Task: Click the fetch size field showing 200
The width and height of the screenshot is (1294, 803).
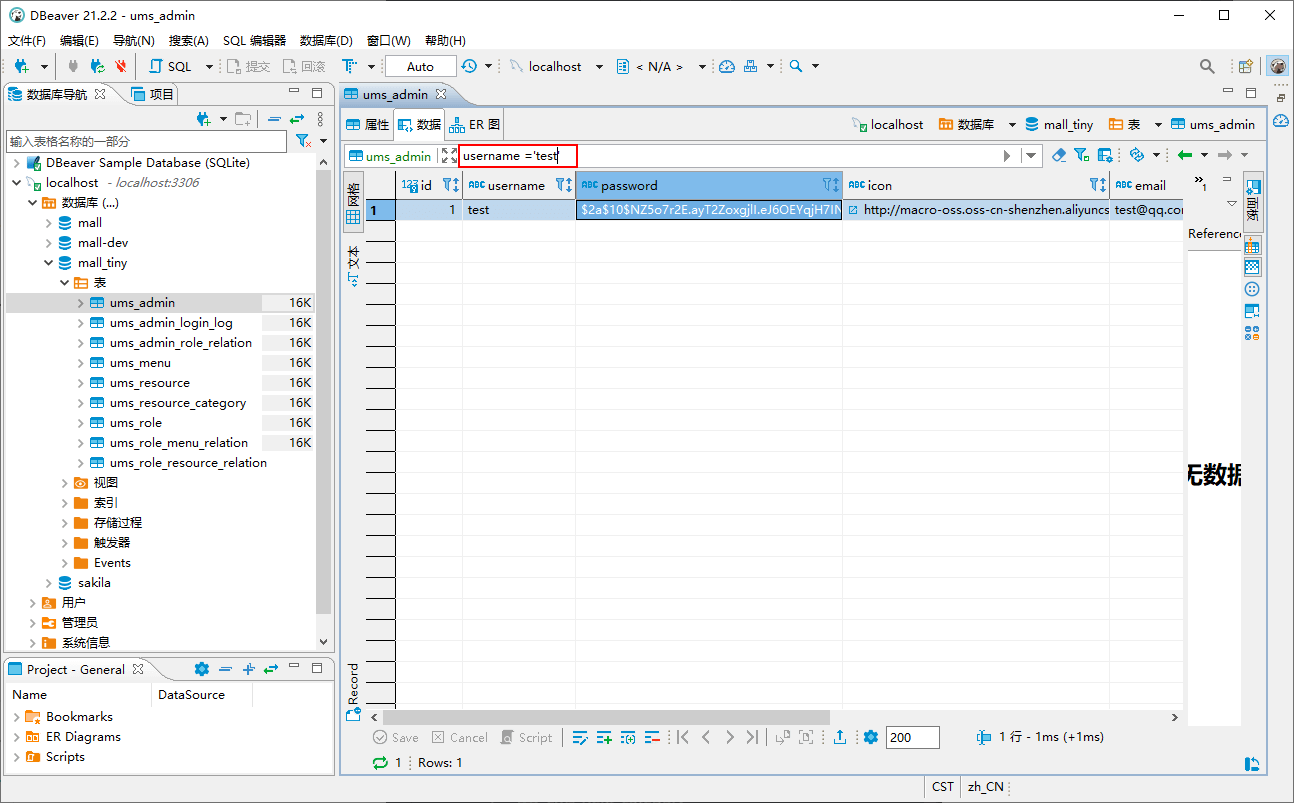Action: pyautogui.click(x=912, y=737)
